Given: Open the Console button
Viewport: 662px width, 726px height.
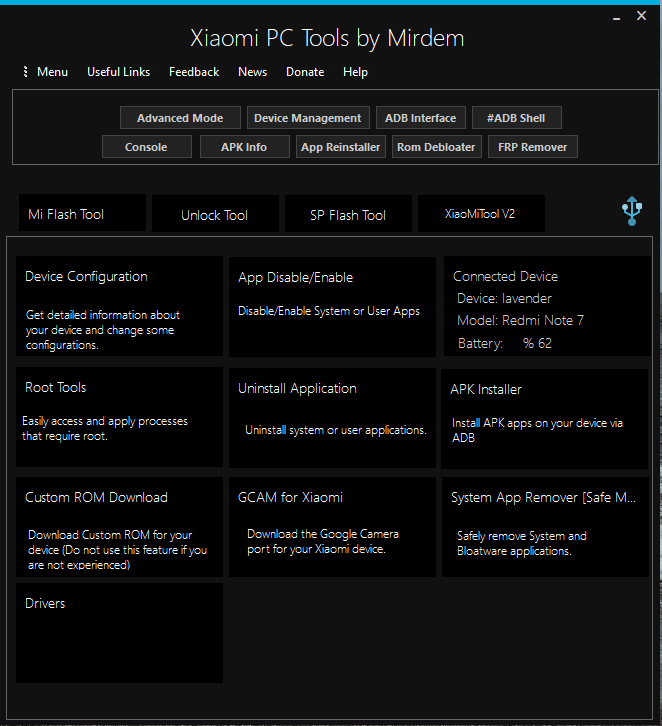Looking at the screenshot, I should click(146, 147).
